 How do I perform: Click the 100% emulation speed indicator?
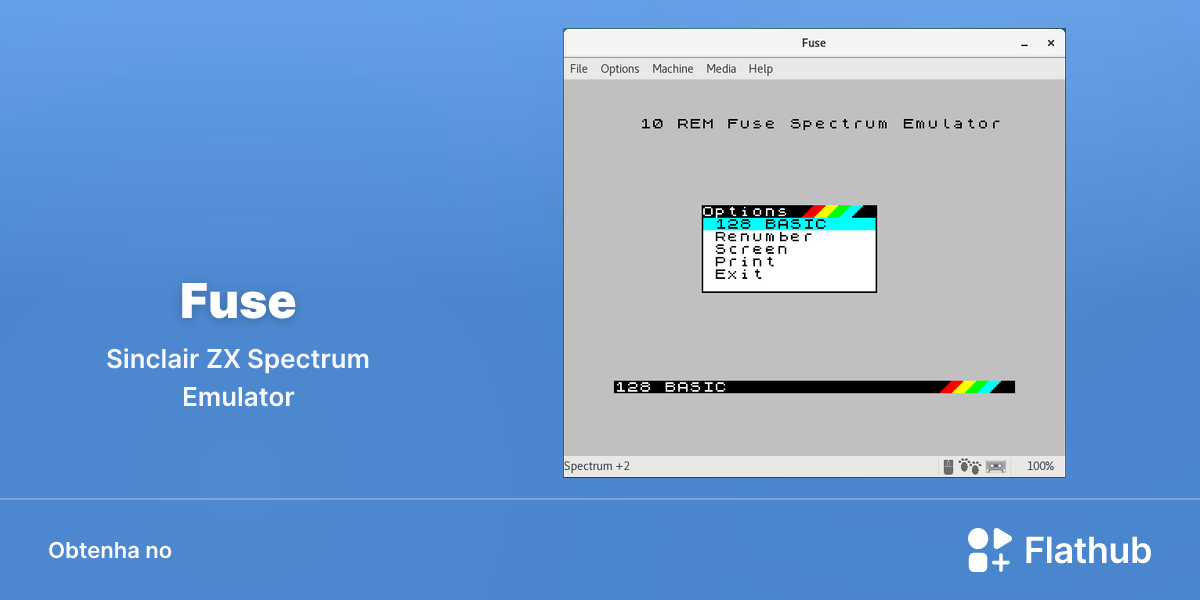(x=1040, y=466)
